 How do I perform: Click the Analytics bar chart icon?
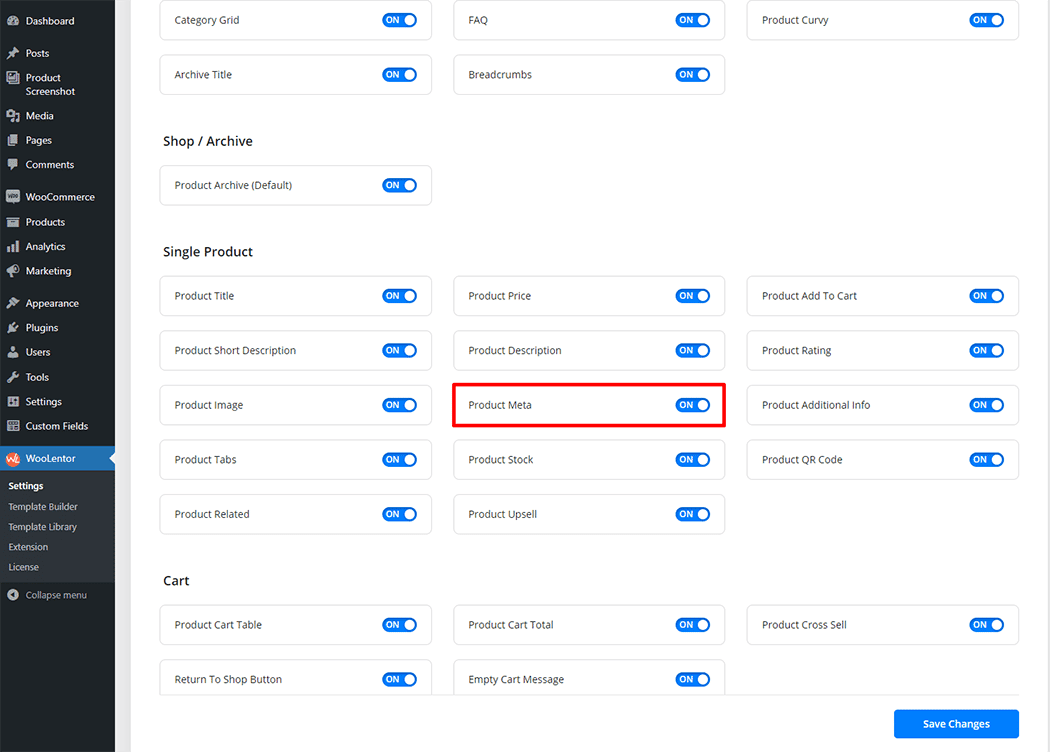click(x=13, y=246)
